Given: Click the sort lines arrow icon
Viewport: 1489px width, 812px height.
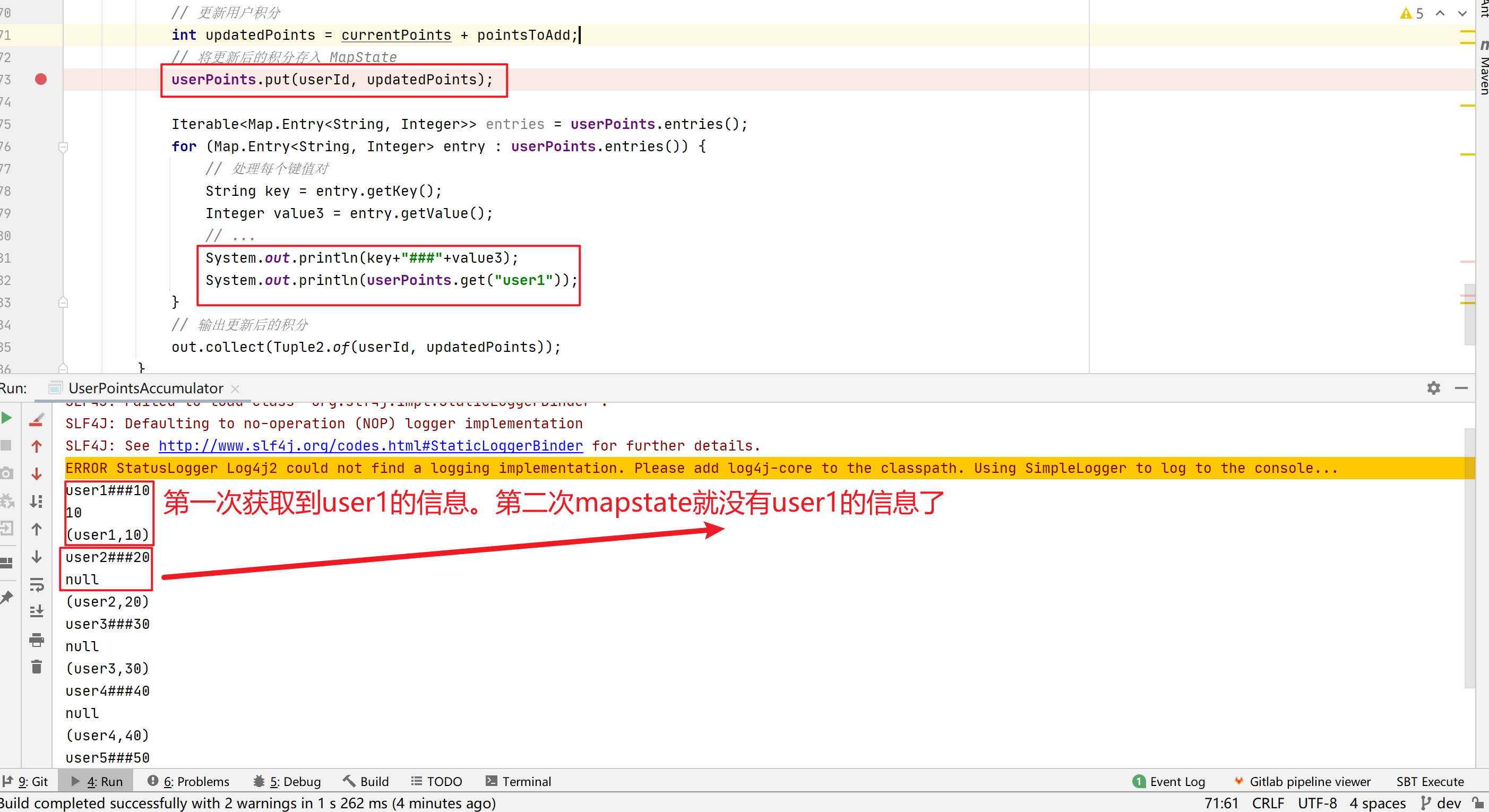Looking at the screenshot, I should [x=37, y=501].
